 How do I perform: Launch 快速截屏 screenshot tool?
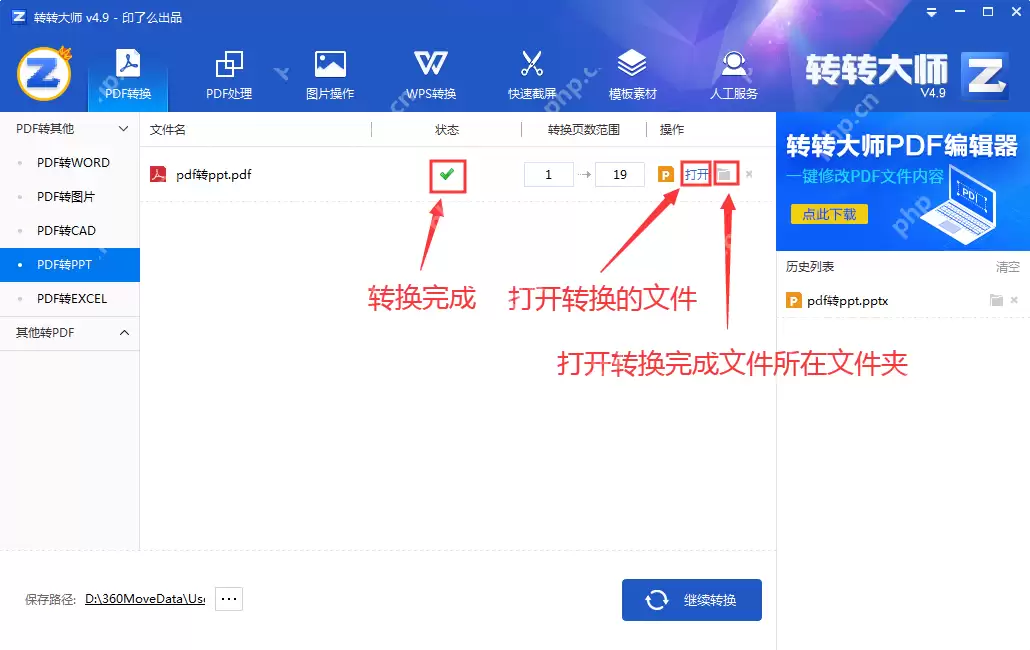531,75
